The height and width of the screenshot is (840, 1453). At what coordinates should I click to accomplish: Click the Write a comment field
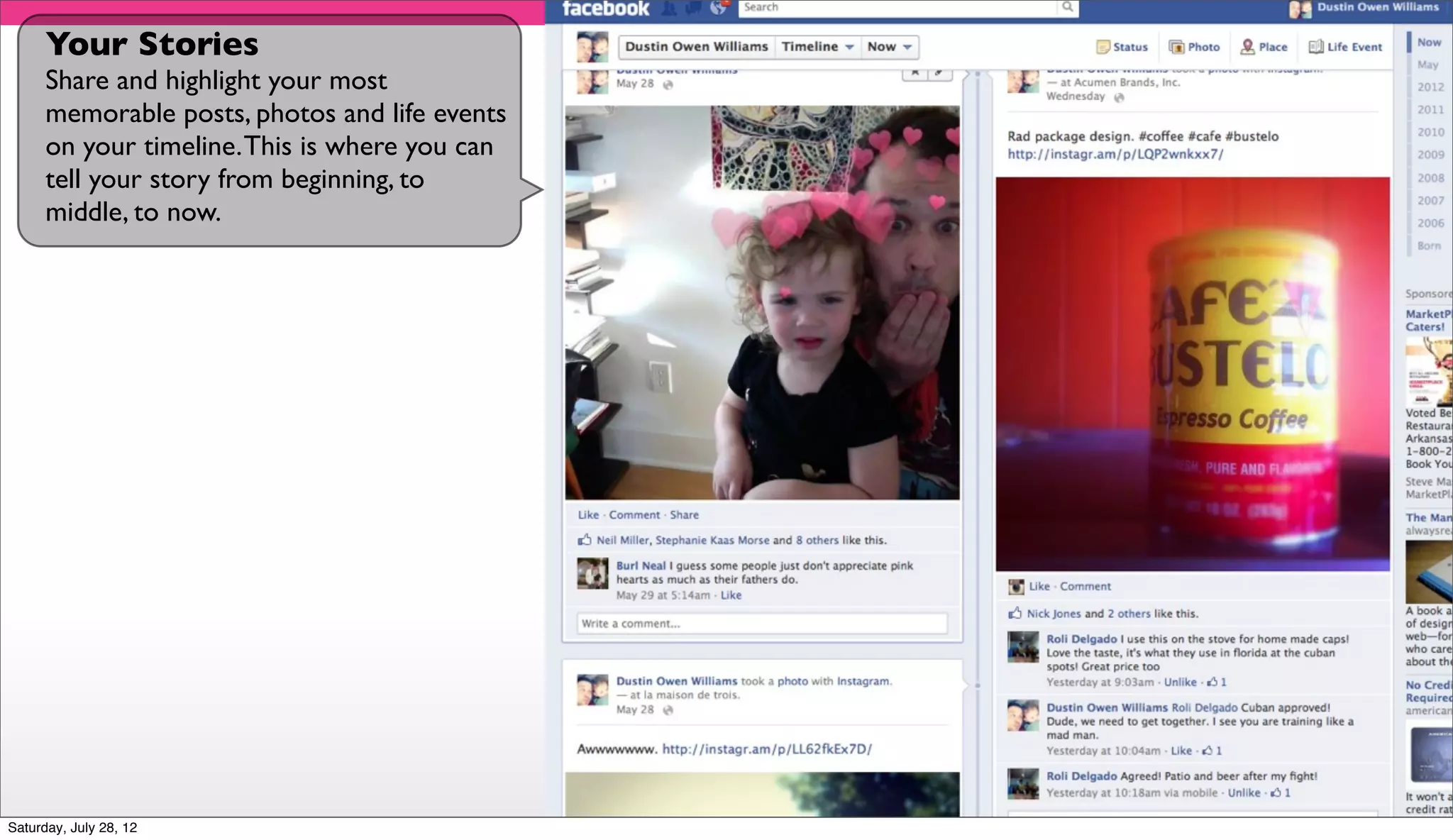click(x=762, y=624)
